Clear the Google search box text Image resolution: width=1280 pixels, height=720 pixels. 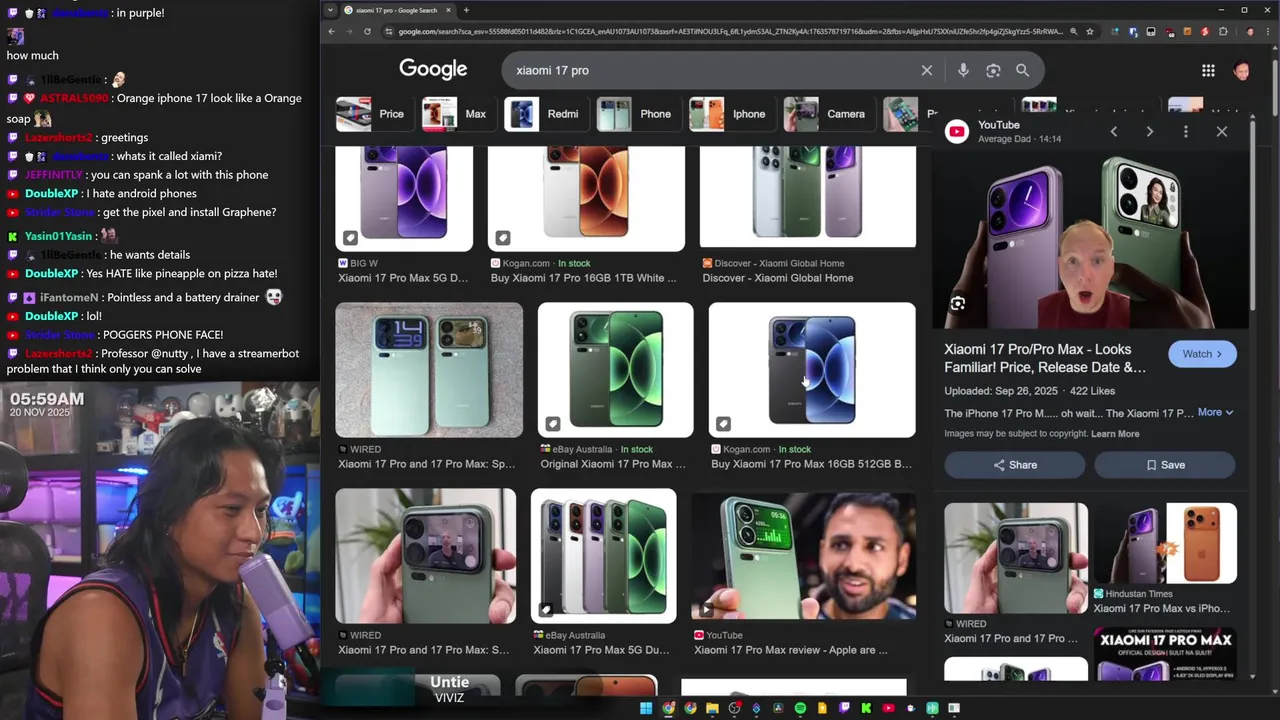coord(927,70)
